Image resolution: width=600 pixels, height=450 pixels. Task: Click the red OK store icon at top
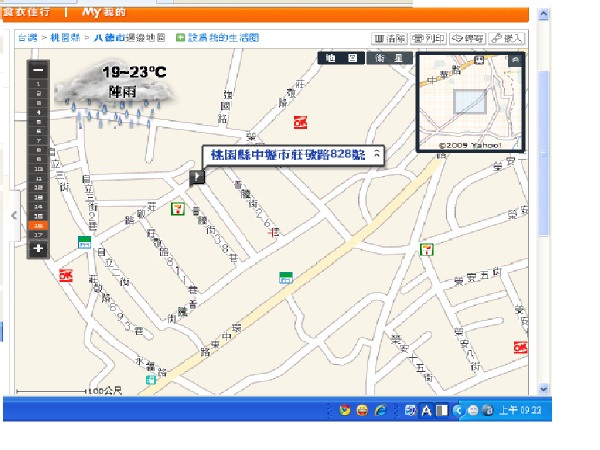pyautogui.click(x=300, y=122)
